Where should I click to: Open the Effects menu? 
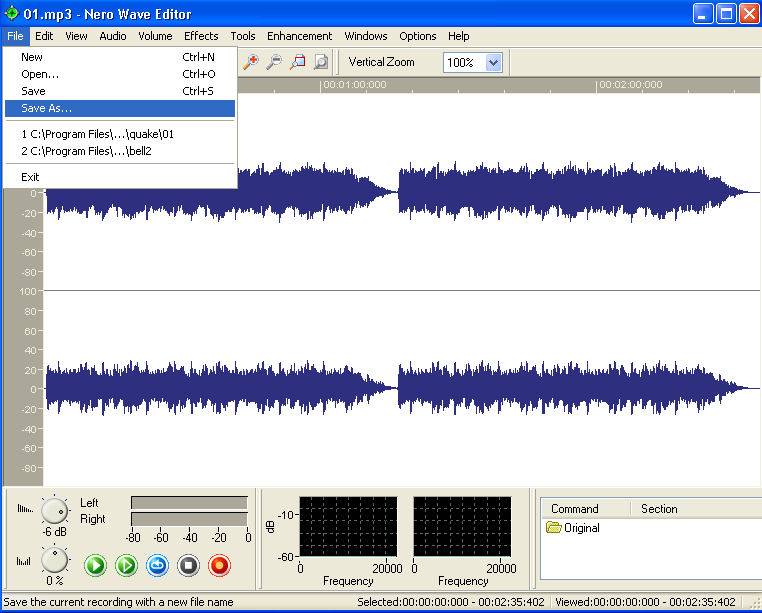click(x=201, y=36)
